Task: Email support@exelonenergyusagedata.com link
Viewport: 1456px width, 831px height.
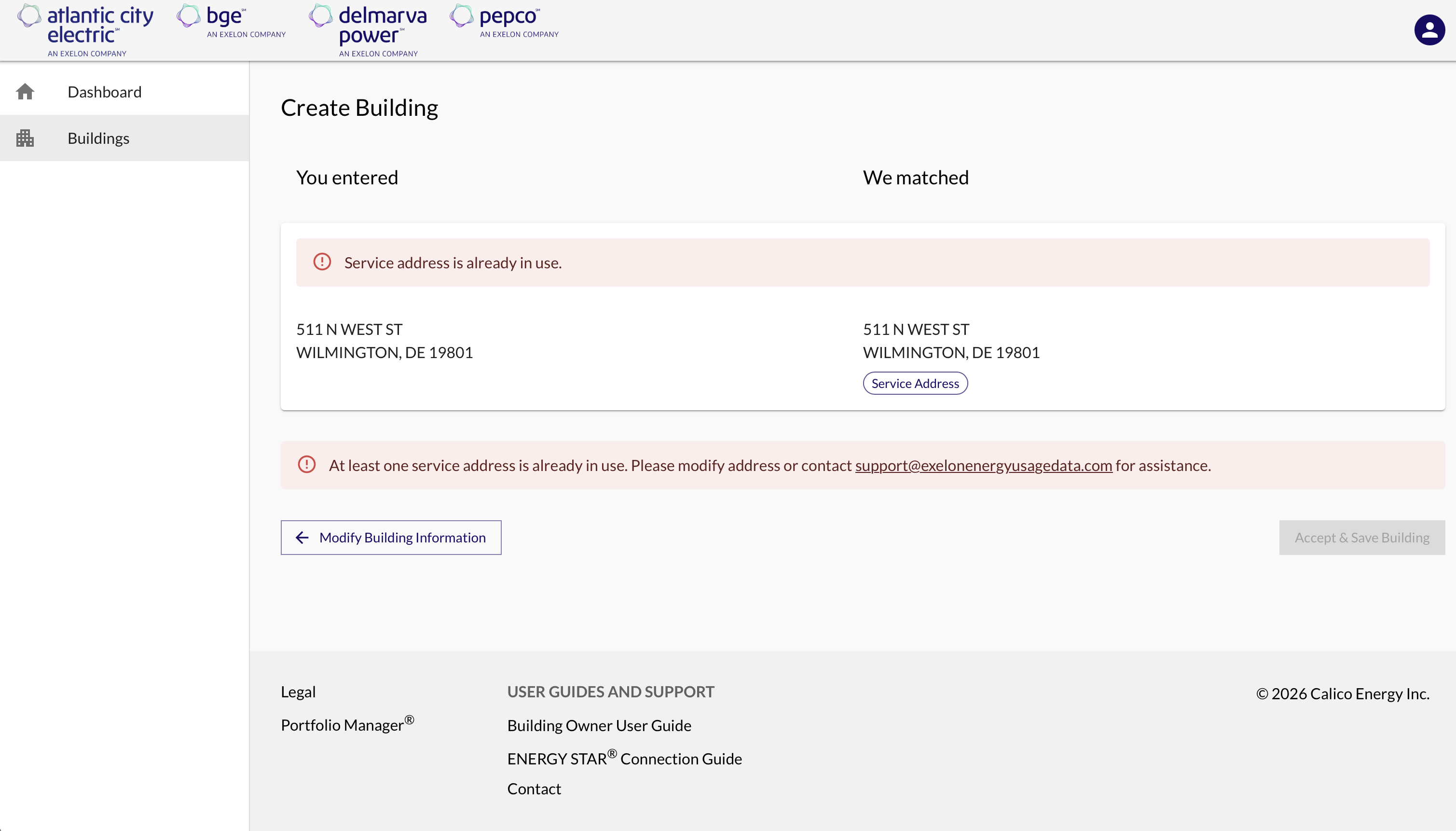Action: (x=984, y=466)
